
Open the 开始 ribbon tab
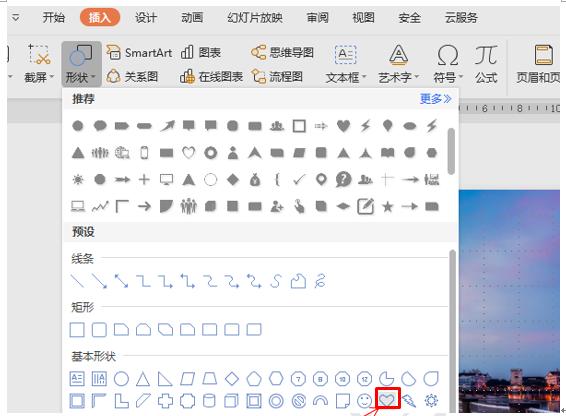[53, 17]
